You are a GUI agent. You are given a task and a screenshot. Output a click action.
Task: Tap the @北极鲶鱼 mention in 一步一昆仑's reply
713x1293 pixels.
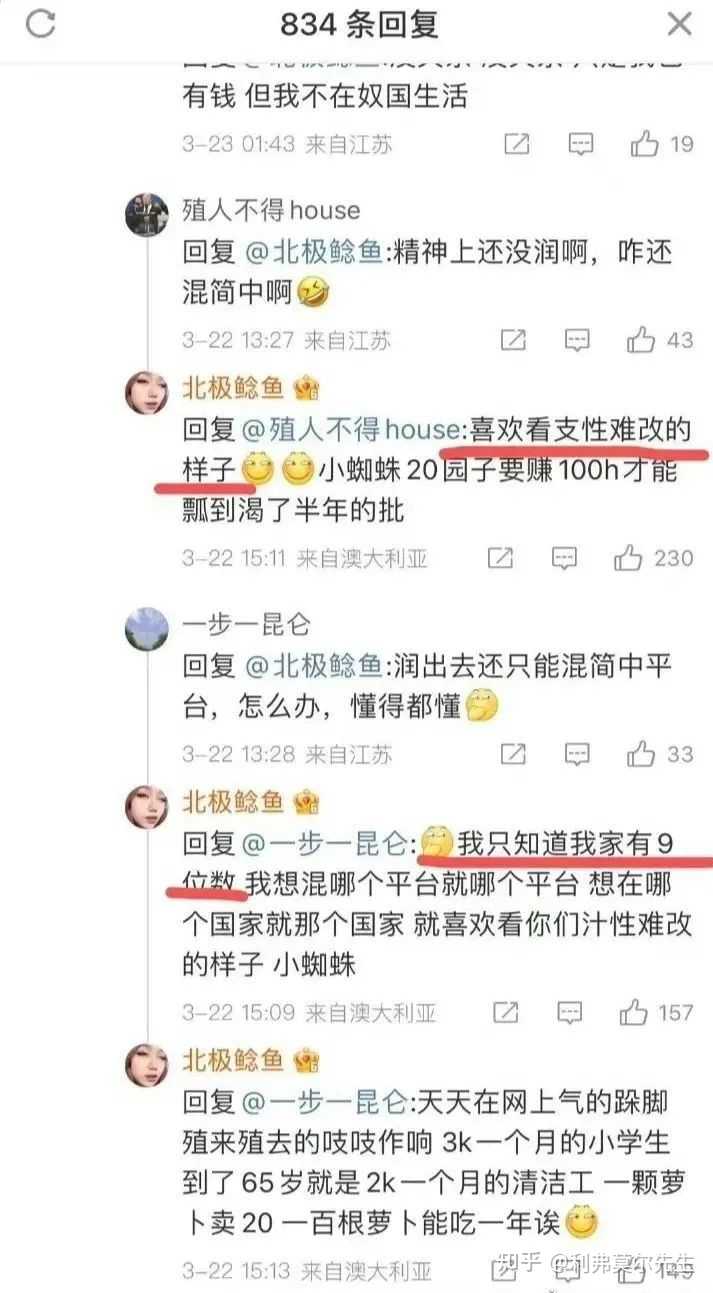tap(313, 665)
